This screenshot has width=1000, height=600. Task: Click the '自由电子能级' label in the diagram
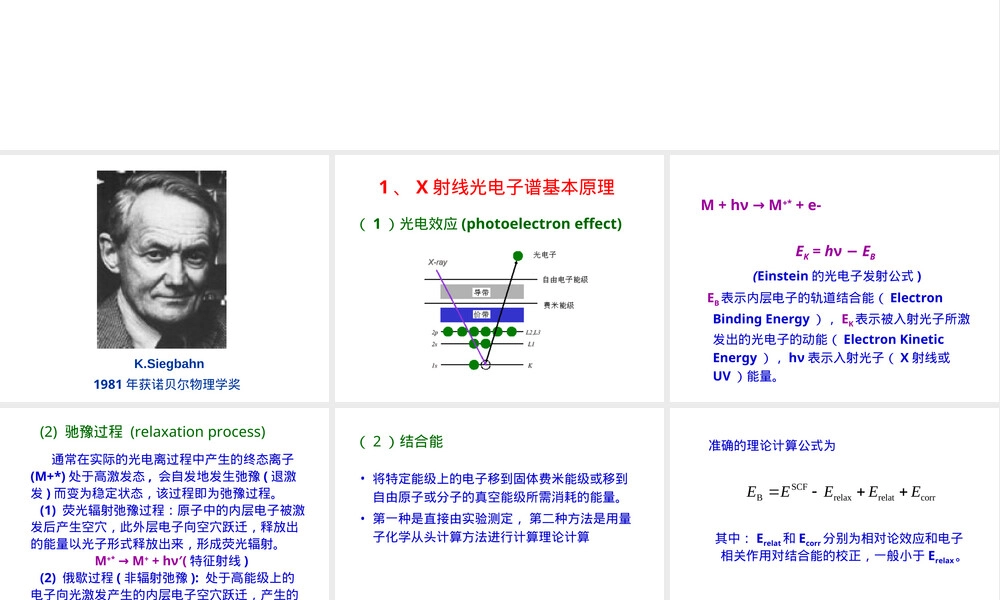pos(565,279)
